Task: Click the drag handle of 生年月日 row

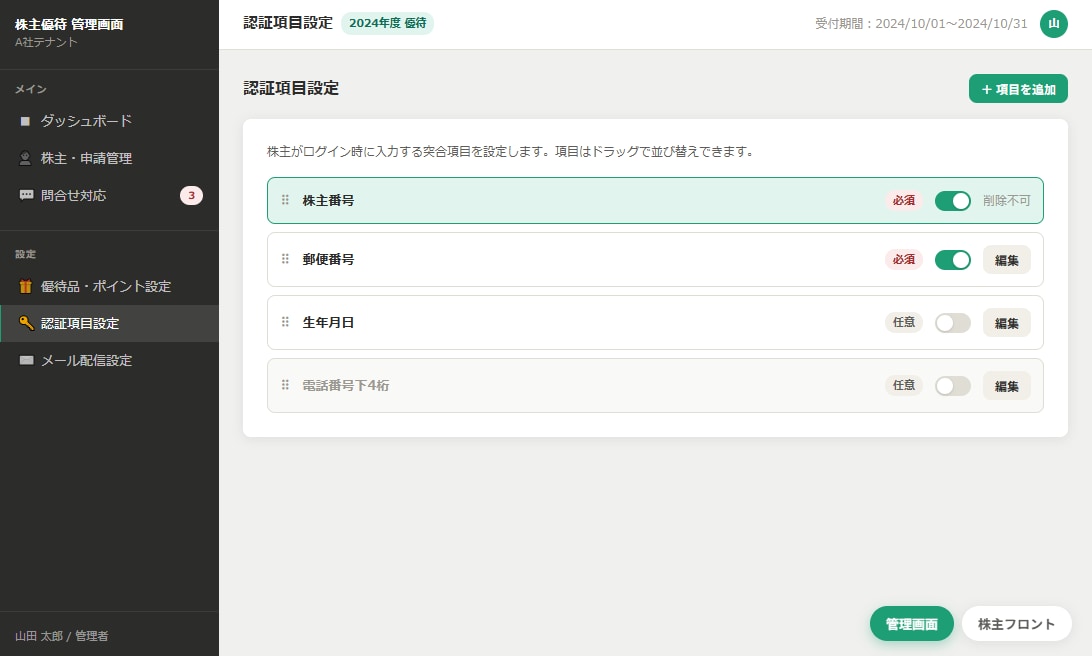Action: [285, 322]
